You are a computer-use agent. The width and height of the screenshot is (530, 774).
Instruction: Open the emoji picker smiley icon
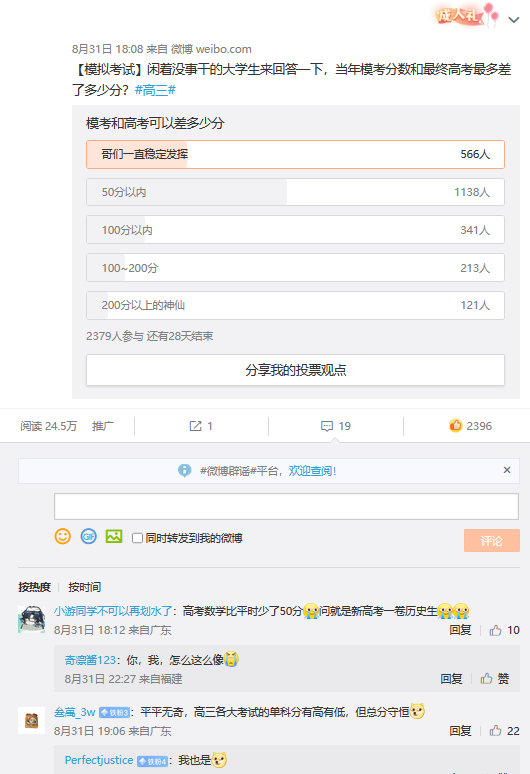click(63, 537)
